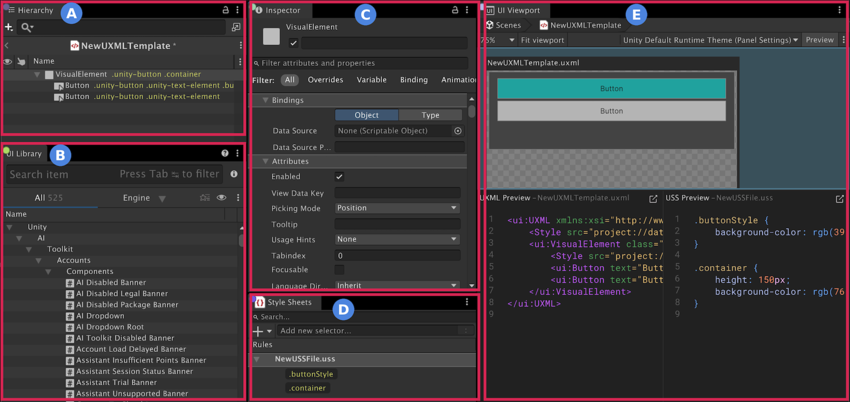Click the Search item field in UI Library
The image size is (850, 402).
[x=115, y=174]
